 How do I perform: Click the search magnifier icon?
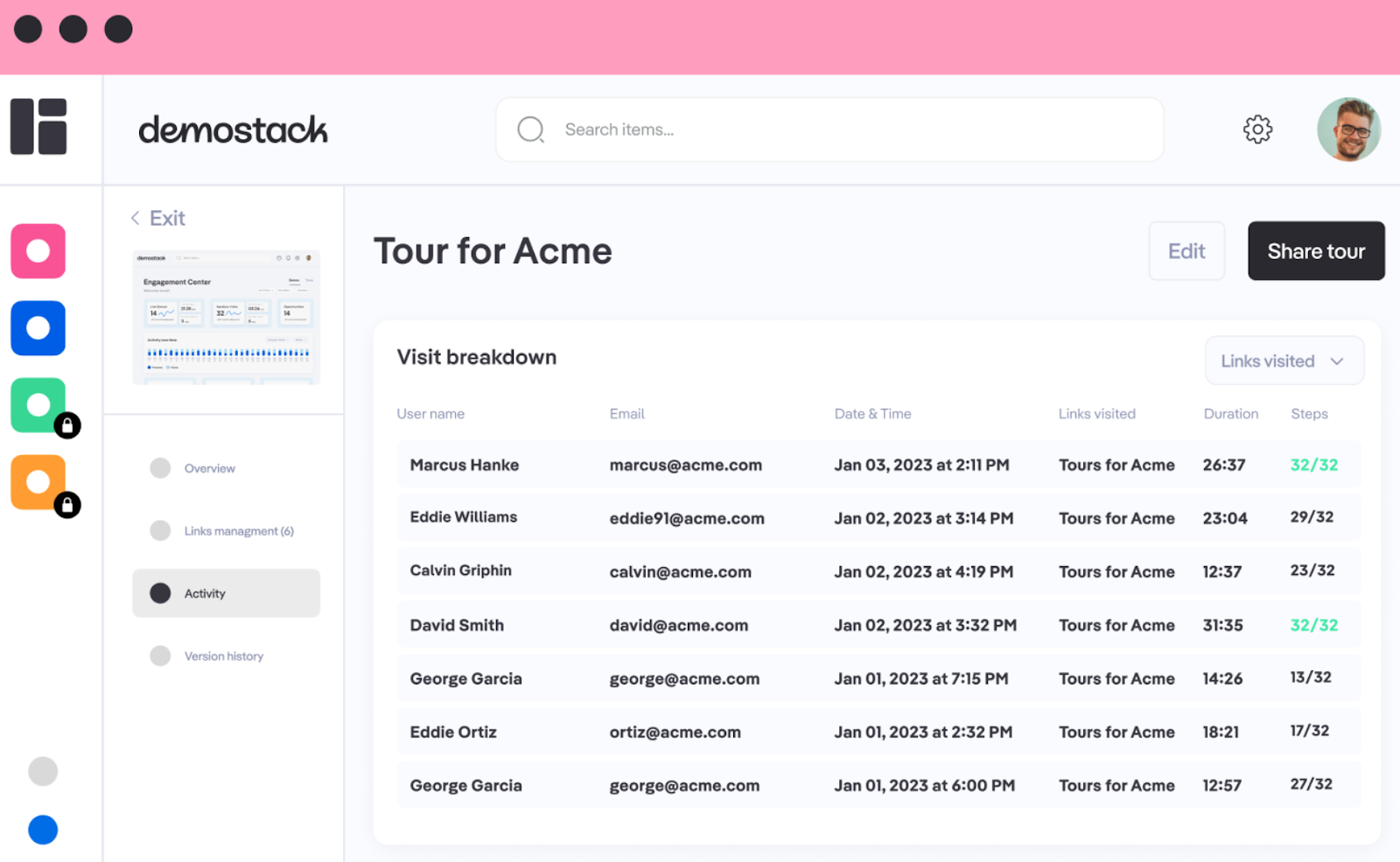pos(530,129)
